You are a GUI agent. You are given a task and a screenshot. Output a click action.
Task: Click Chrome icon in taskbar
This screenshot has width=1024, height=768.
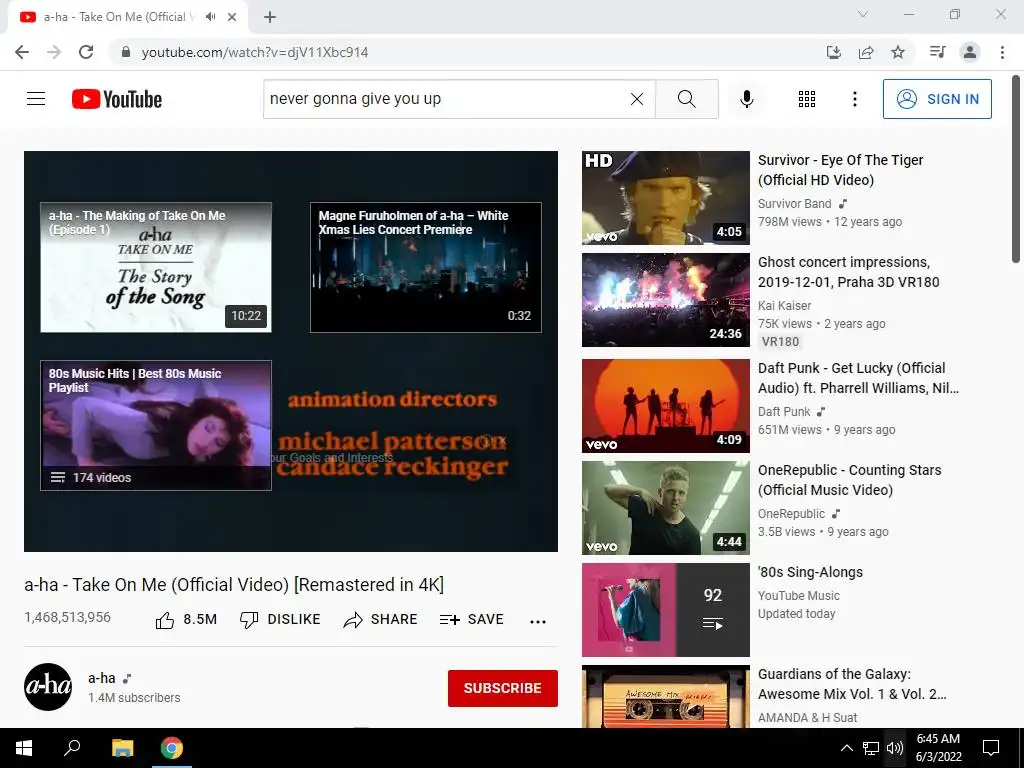pyautogui.click(x=172, y=748)
